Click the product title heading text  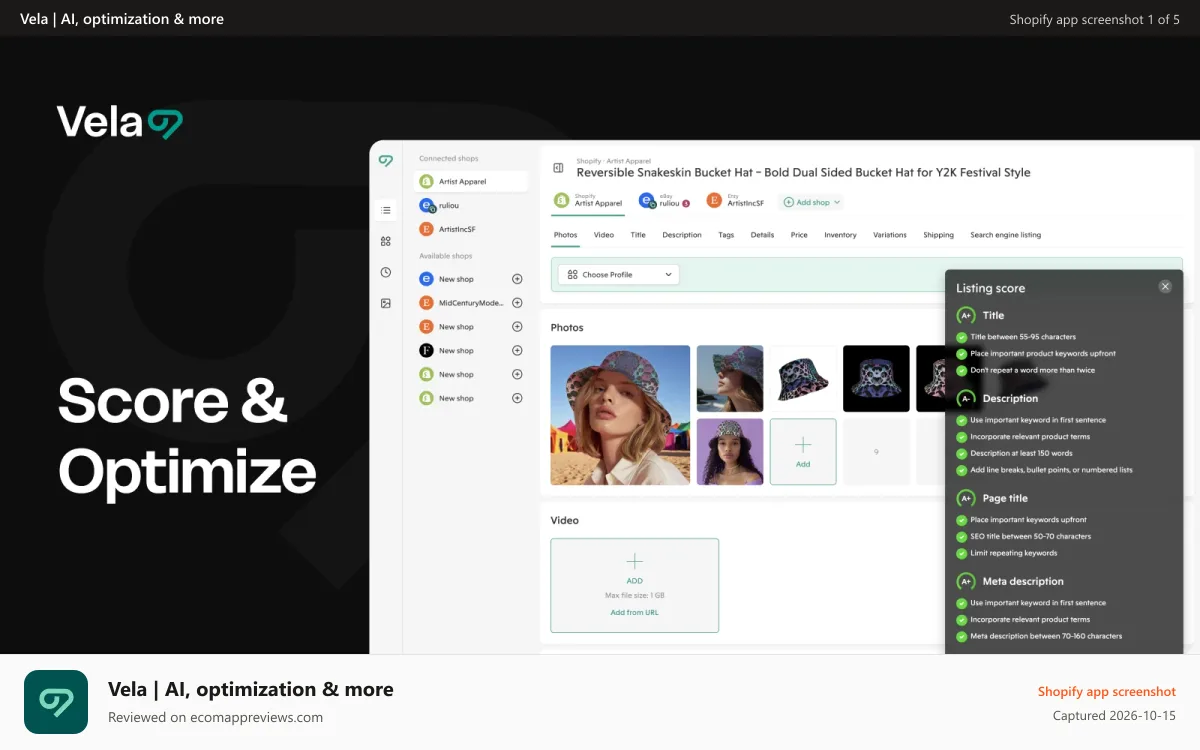(x=803, y=172)
